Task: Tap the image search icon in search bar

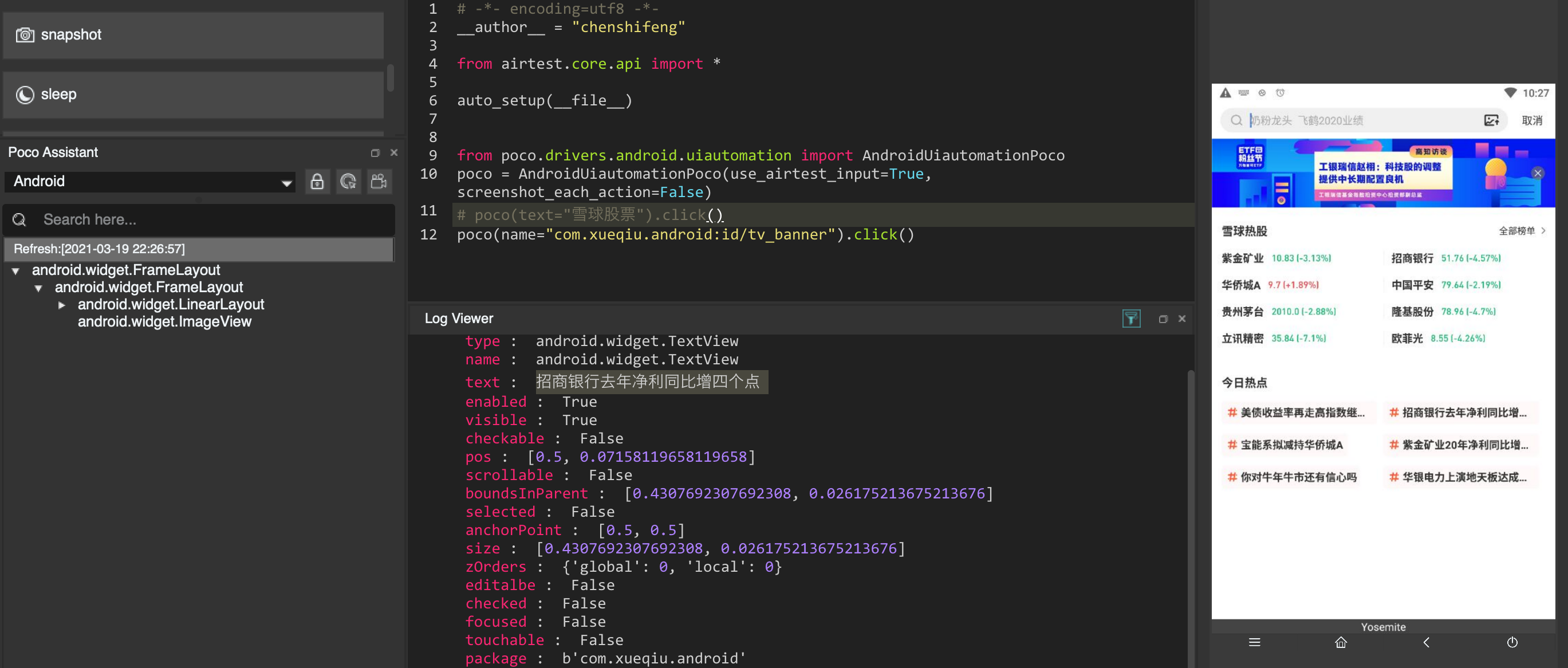Action: click(x=1491, y=120)
